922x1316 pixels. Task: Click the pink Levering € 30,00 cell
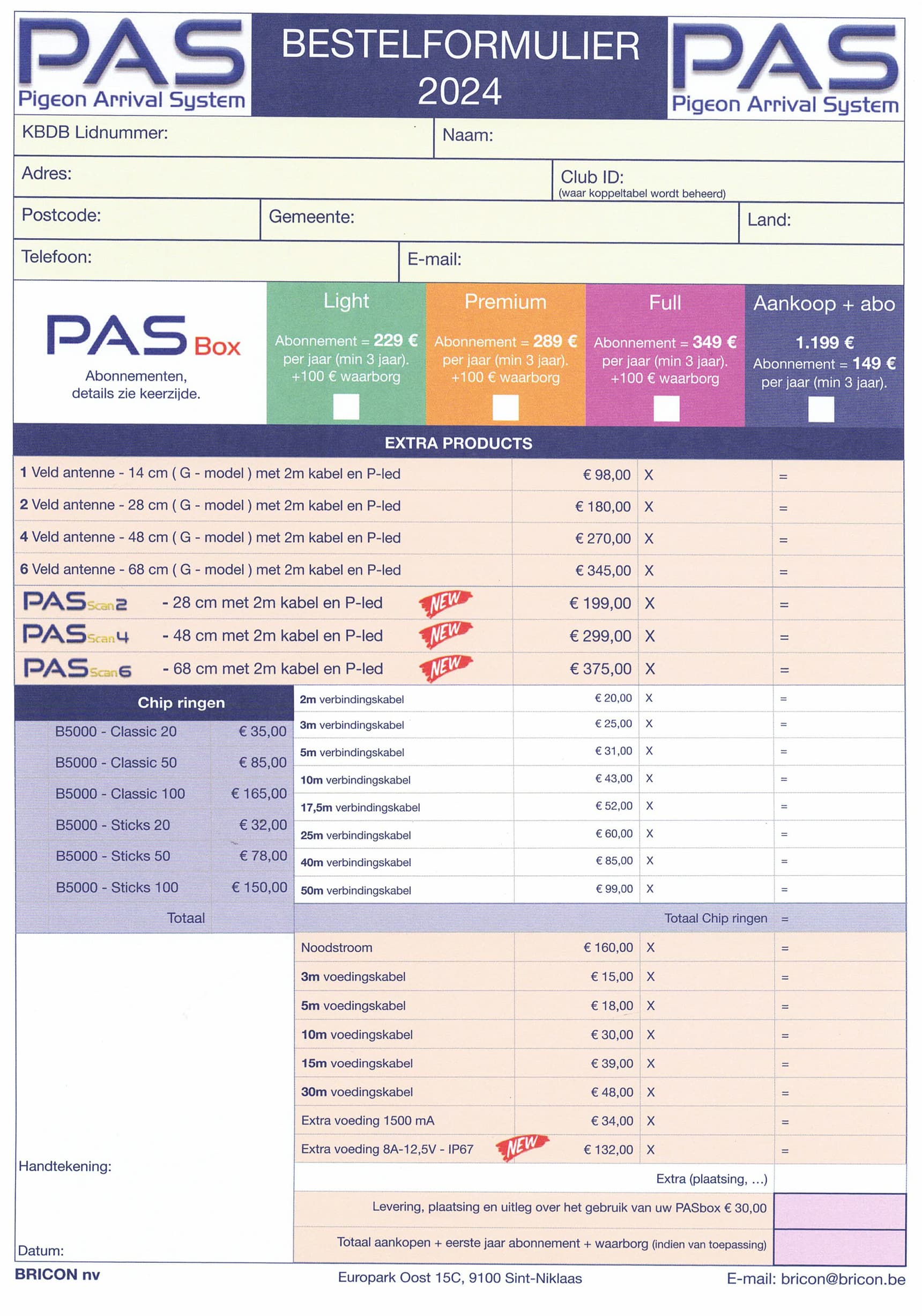[x=839, y=1210]
